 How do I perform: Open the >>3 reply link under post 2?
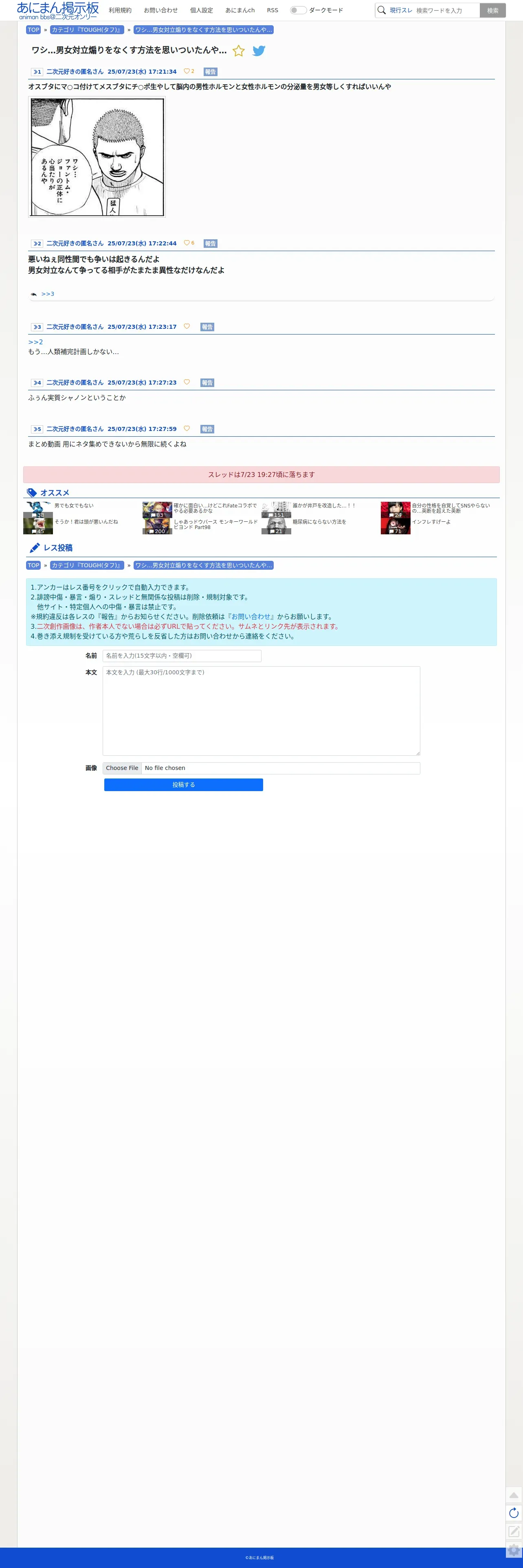click(48, 294)
